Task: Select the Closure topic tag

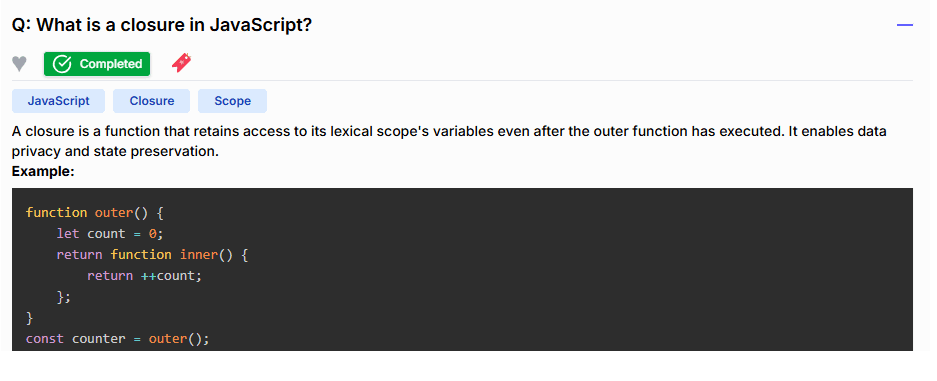Action: point(152,101)
